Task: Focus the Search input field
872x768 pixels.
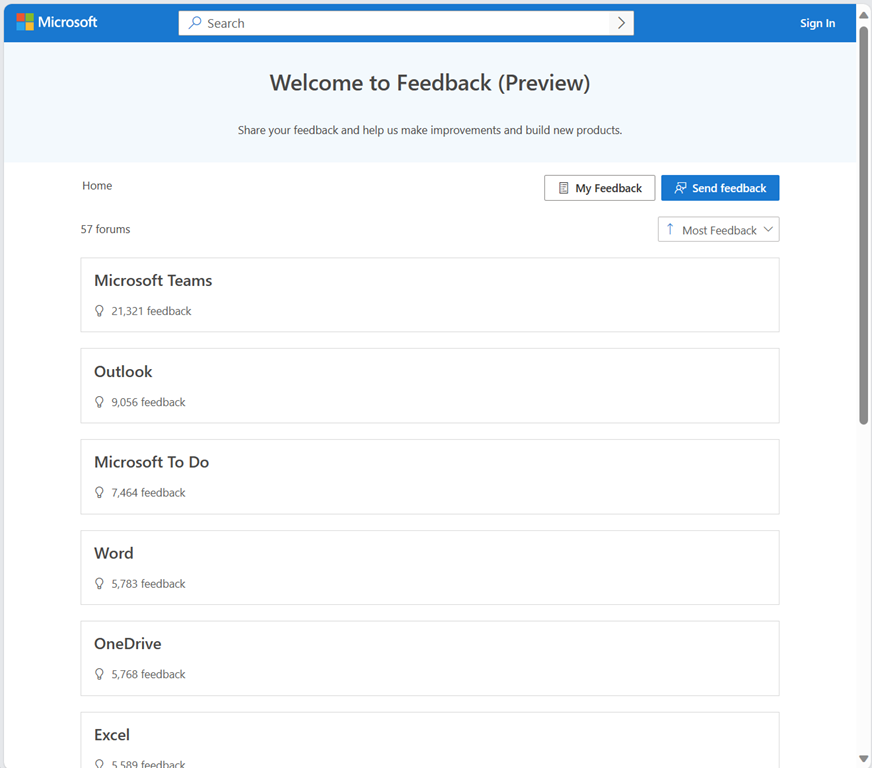Action: 400,23
